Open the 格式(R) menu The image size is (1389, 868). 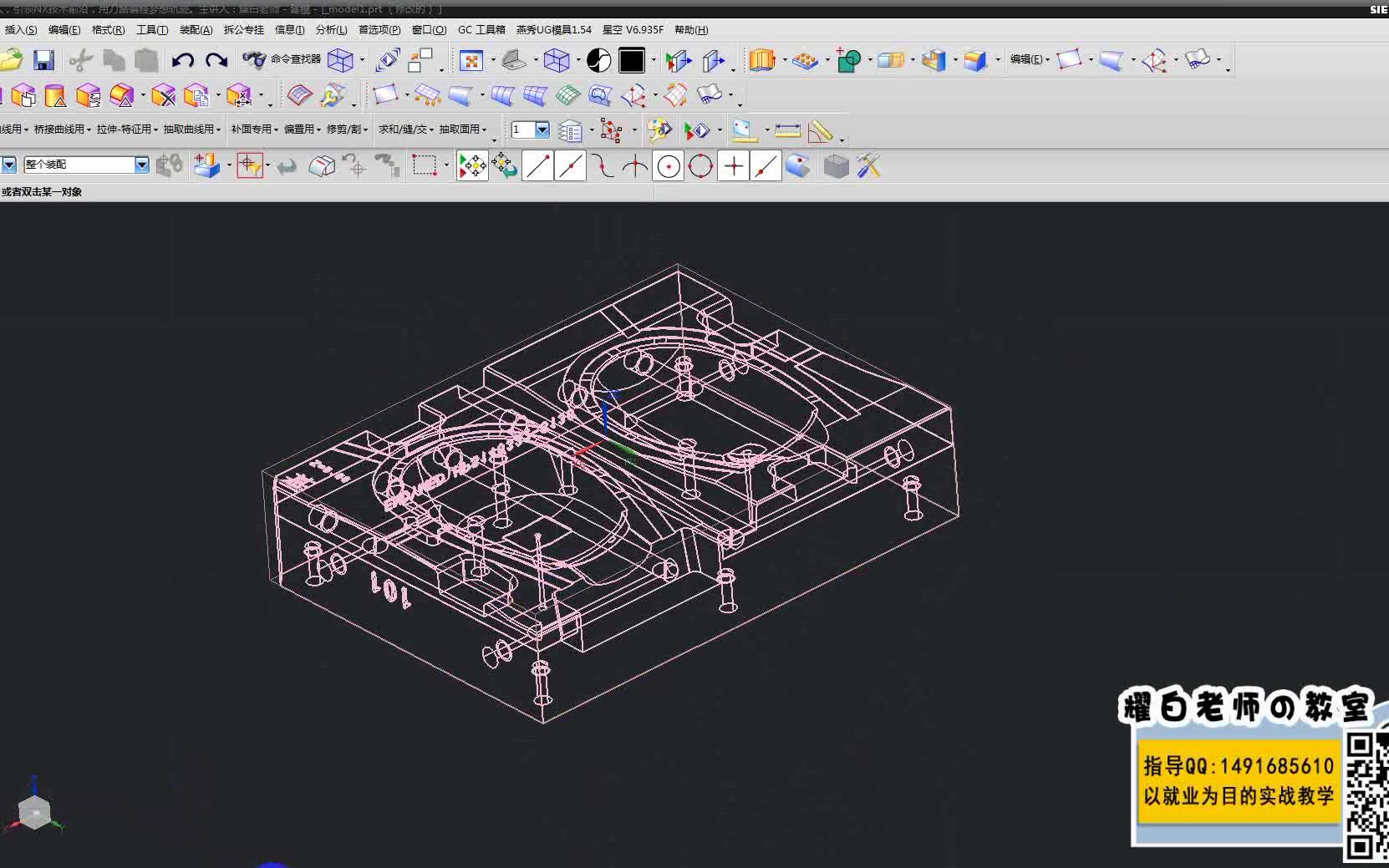pos(108,30)
